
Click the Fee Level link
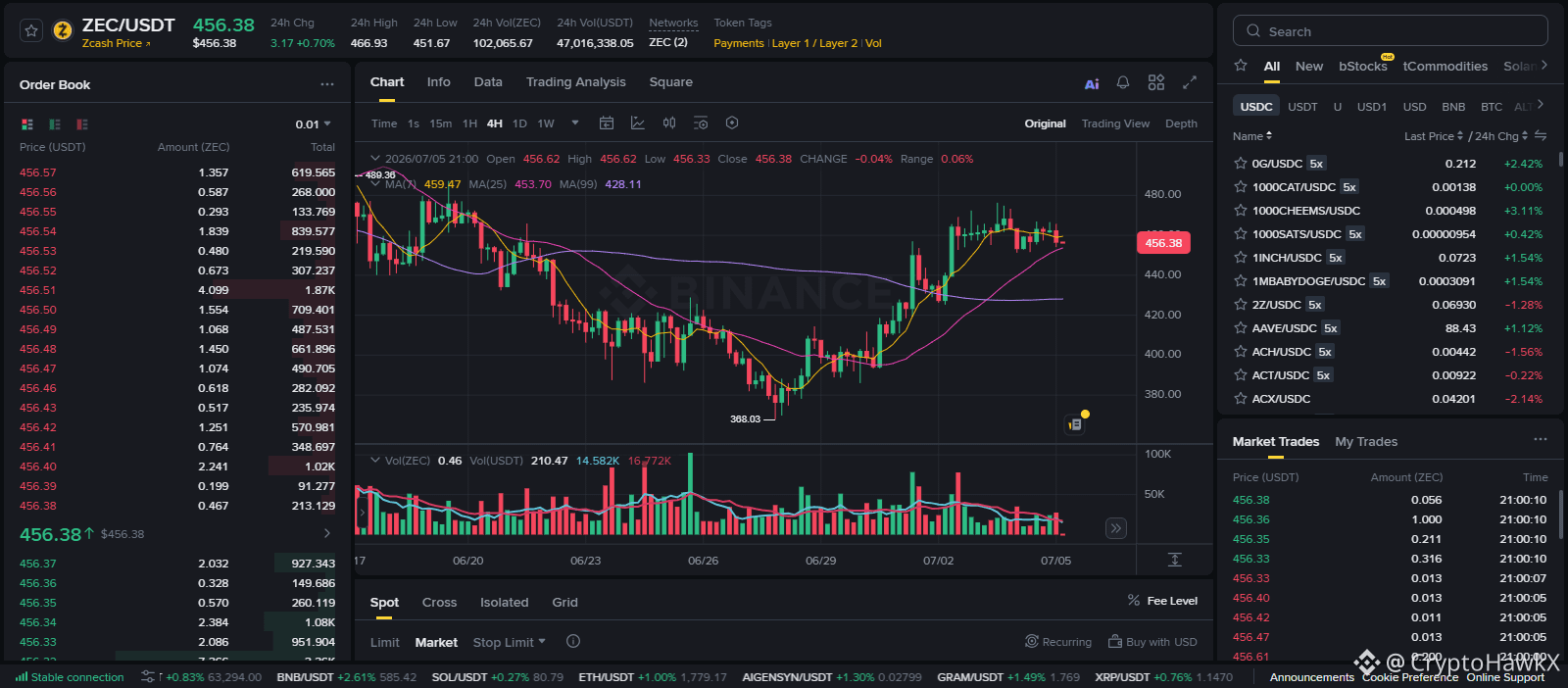1162,601
